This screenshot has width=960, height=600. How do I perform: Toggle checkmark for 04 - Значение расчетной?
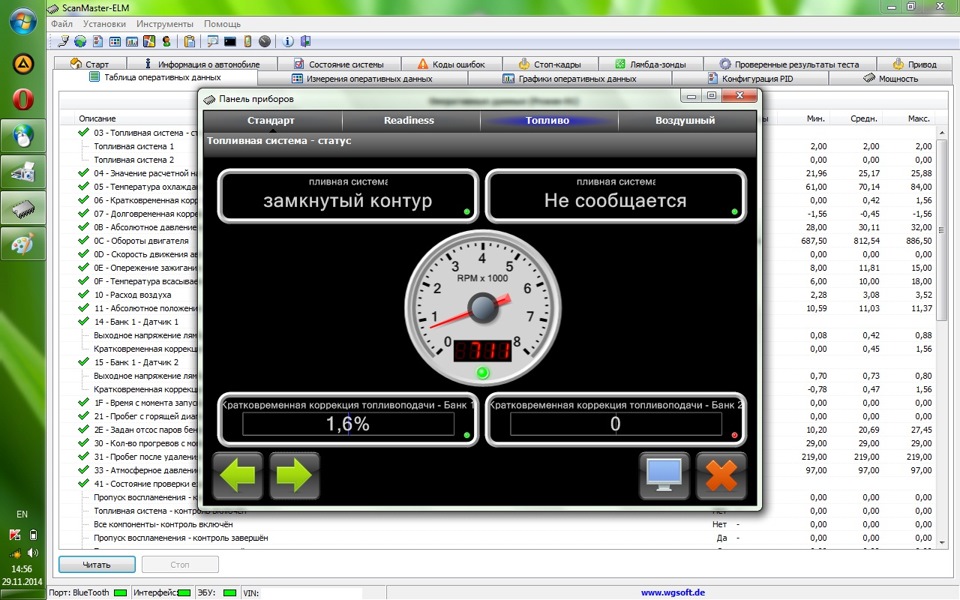[x=84, y=173]
